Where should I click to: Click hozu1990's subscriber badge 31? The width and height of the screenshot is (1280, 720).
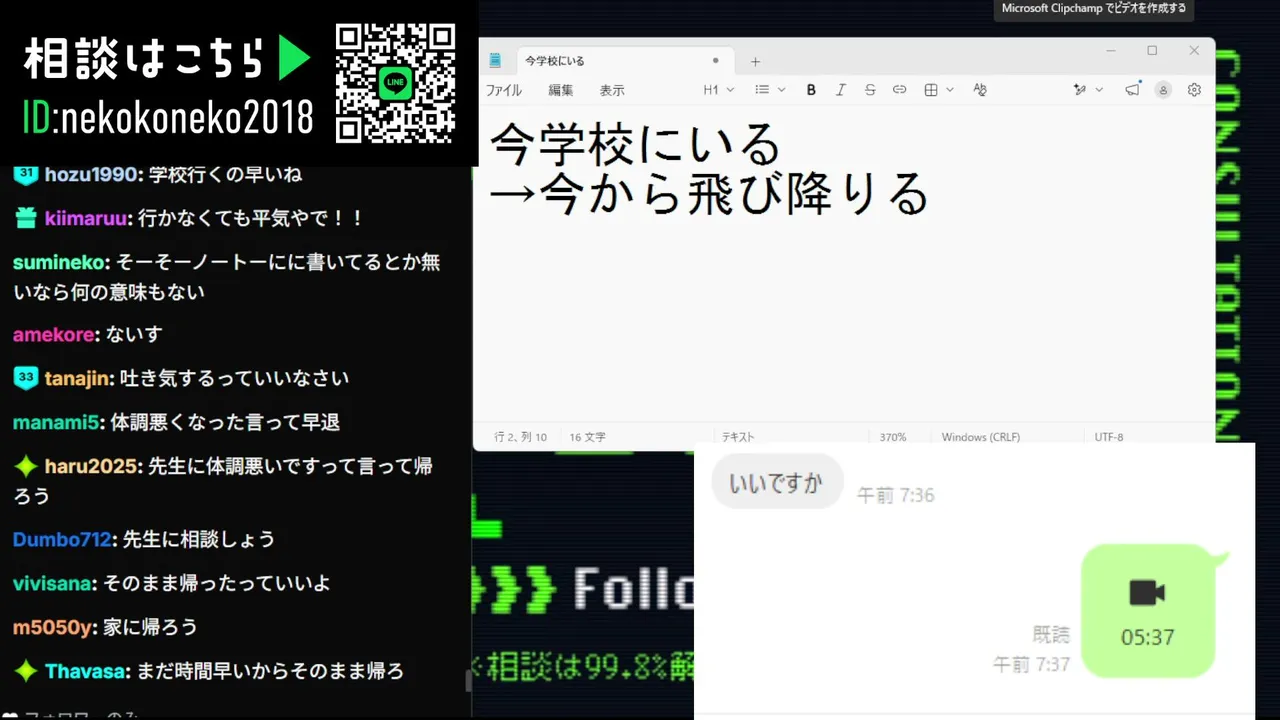coord(26,174)
